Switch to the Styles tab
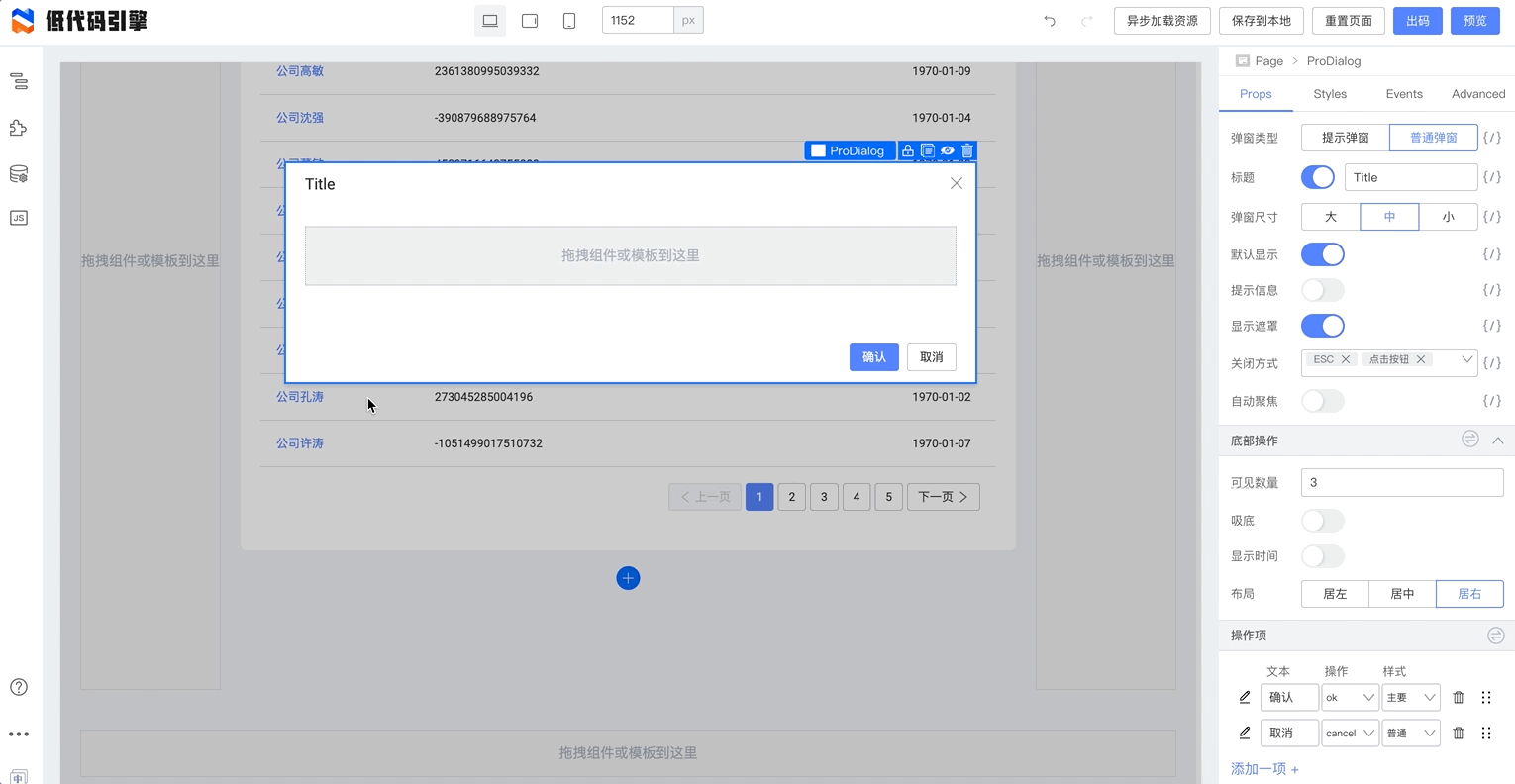 [1330, 94]
